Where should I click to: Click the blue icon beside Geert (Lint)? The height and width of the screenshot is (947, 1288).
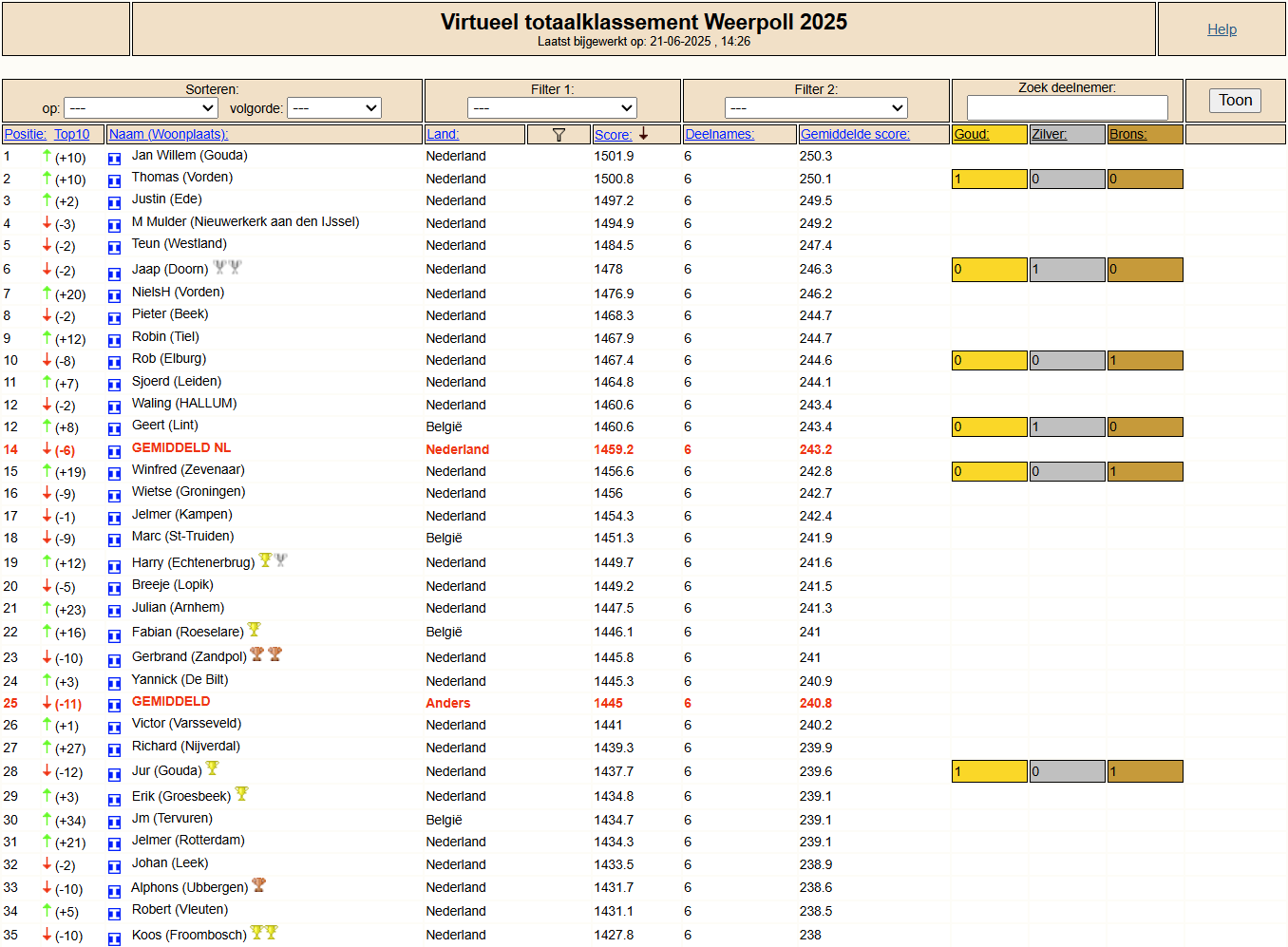pyautogui.click(x=114, y=428)
